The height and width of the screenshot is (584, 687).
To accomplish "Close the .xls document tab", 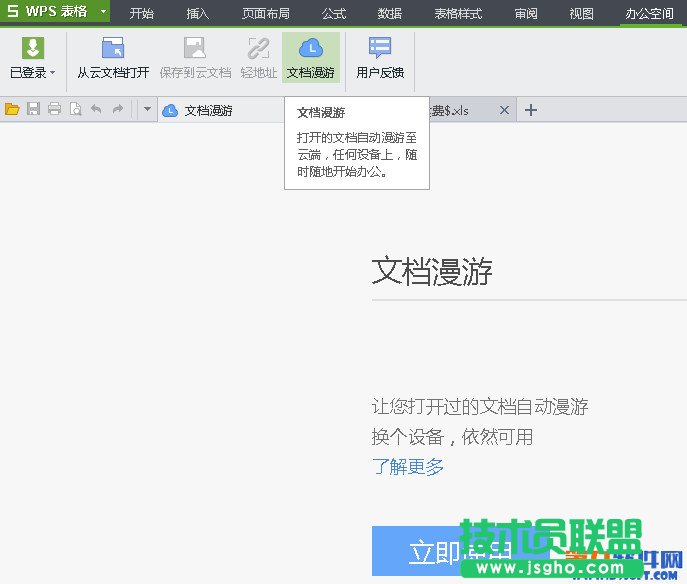I will click(504, 110).
